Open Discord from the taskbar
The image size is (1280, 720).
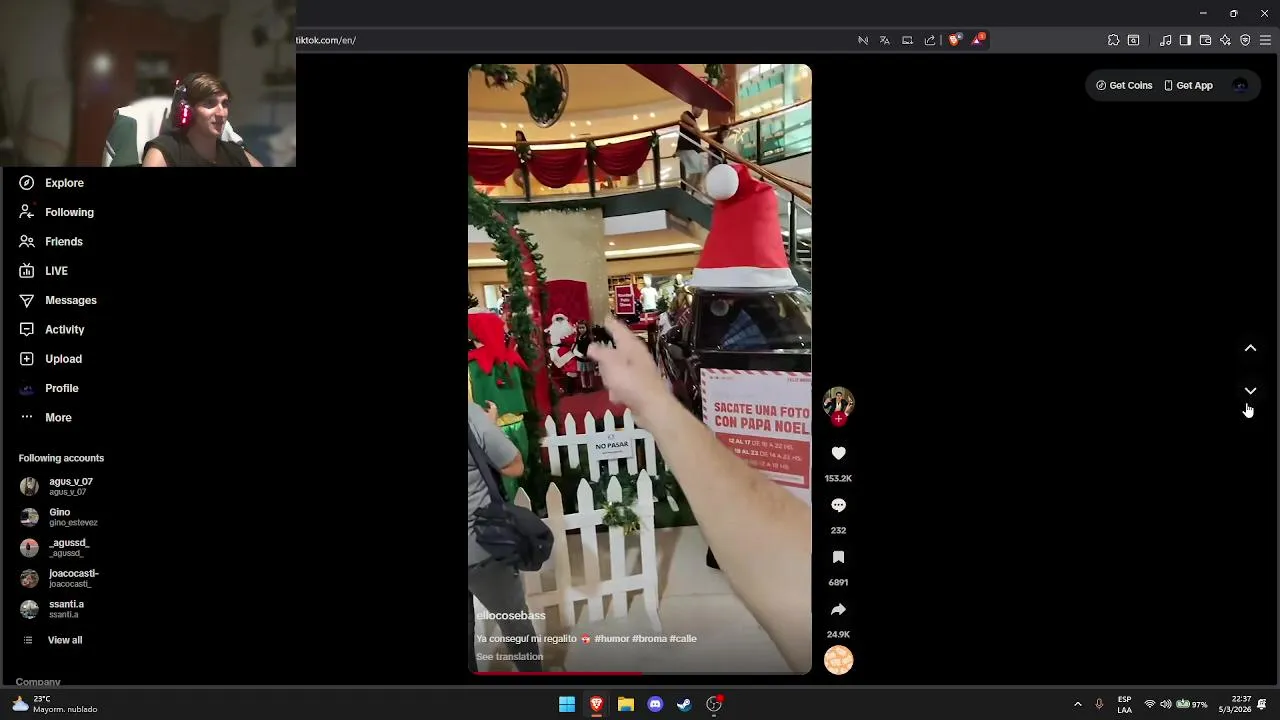[x=655, y=704]
